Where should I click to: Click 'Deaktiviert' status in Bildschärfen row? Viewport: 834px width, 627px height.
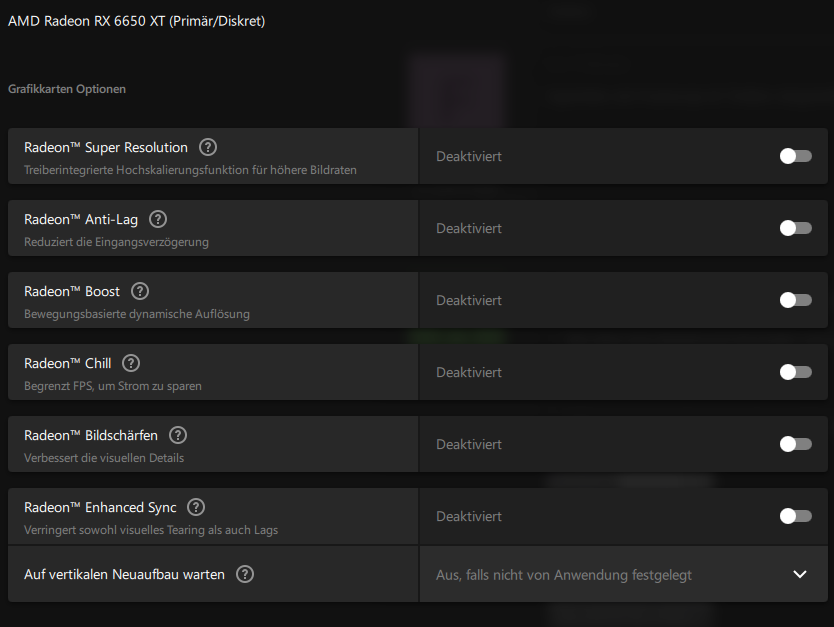469,444
